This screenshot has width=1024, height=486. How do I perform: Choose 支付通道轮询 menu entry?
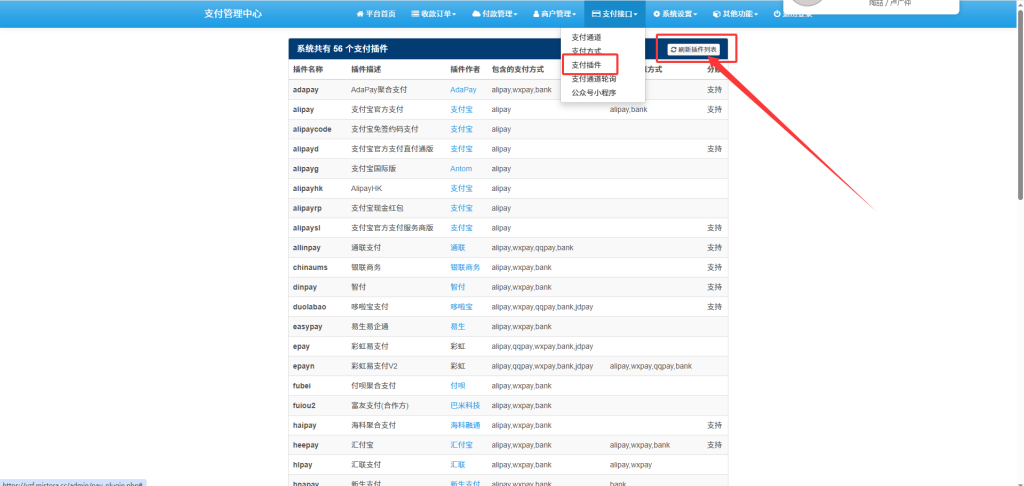(594, 79)
